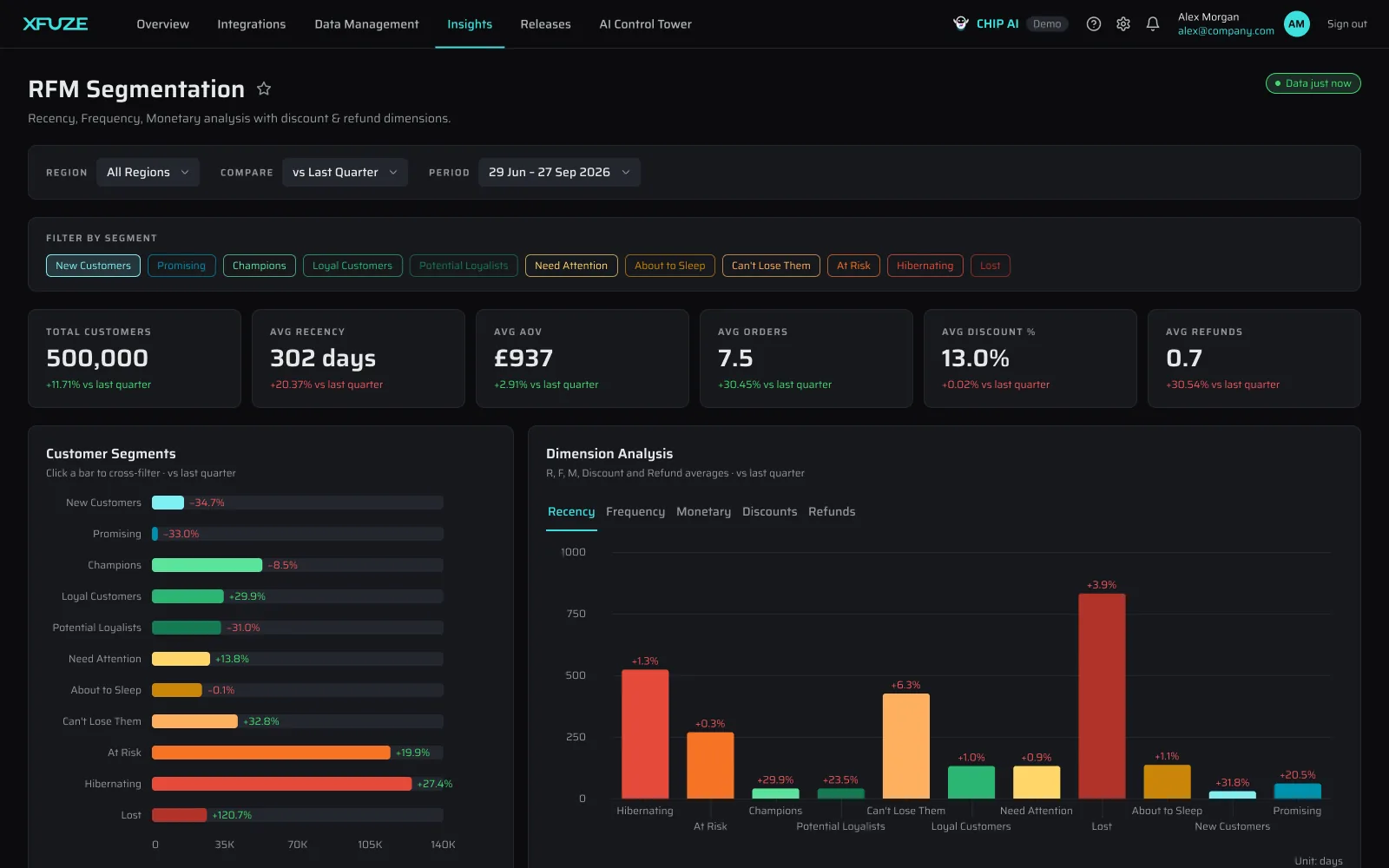This screenshot has height=868, width=1389.
Task: Switch to the Monetary dimension tab
Action: tap(703, 511)
